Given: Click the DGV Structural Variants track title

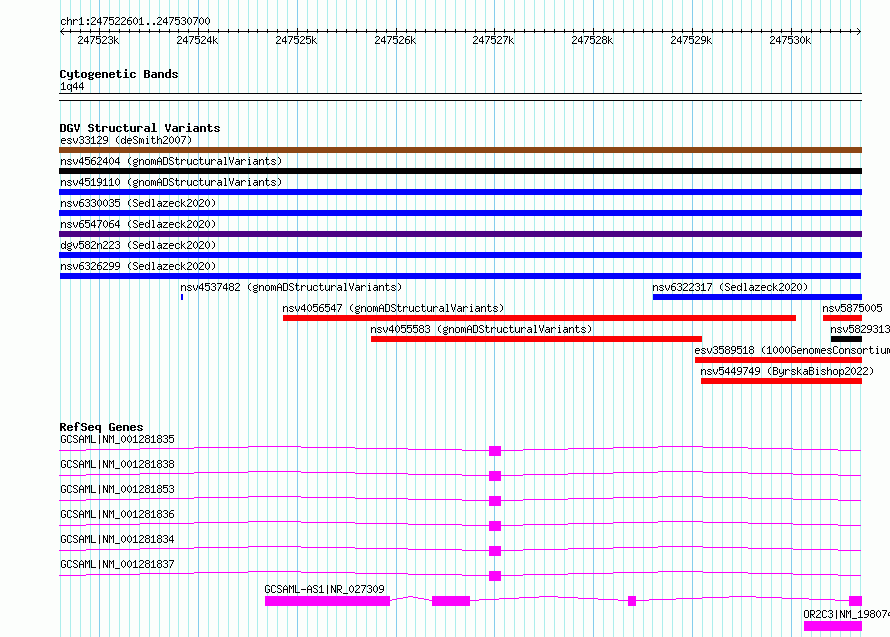Looking at the screenshot, I should 140,128.
